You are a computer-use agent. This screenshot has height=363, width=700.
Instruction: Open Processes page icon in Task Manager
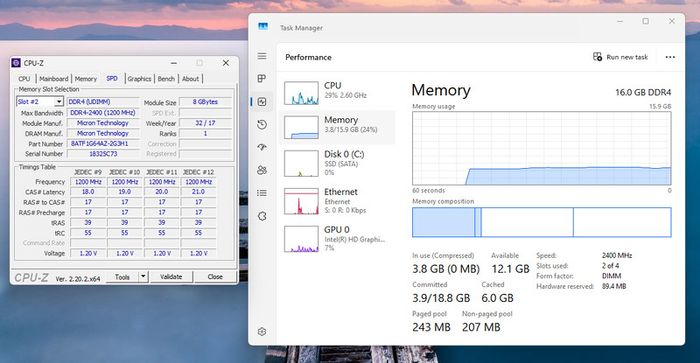tap(262, 79)
